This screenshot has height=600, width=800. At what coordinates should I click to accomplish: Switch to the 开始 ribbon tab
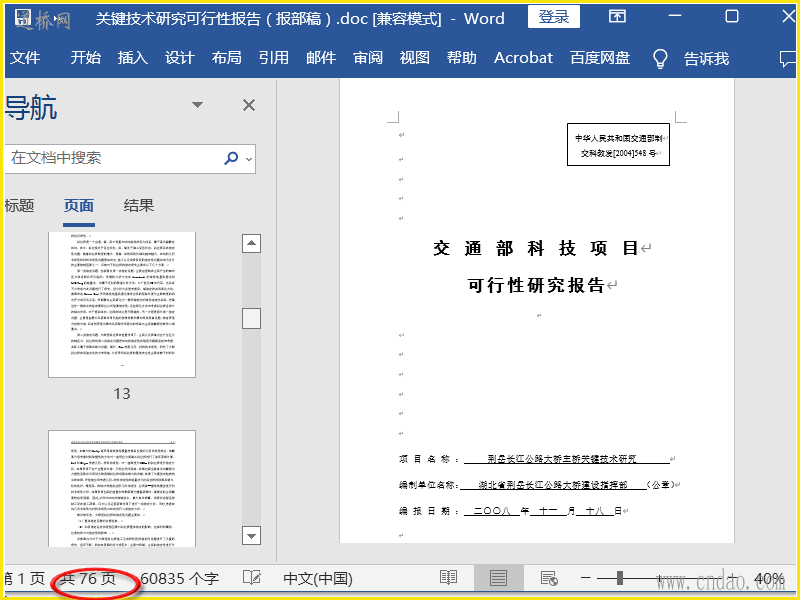(x=85, y=58)
